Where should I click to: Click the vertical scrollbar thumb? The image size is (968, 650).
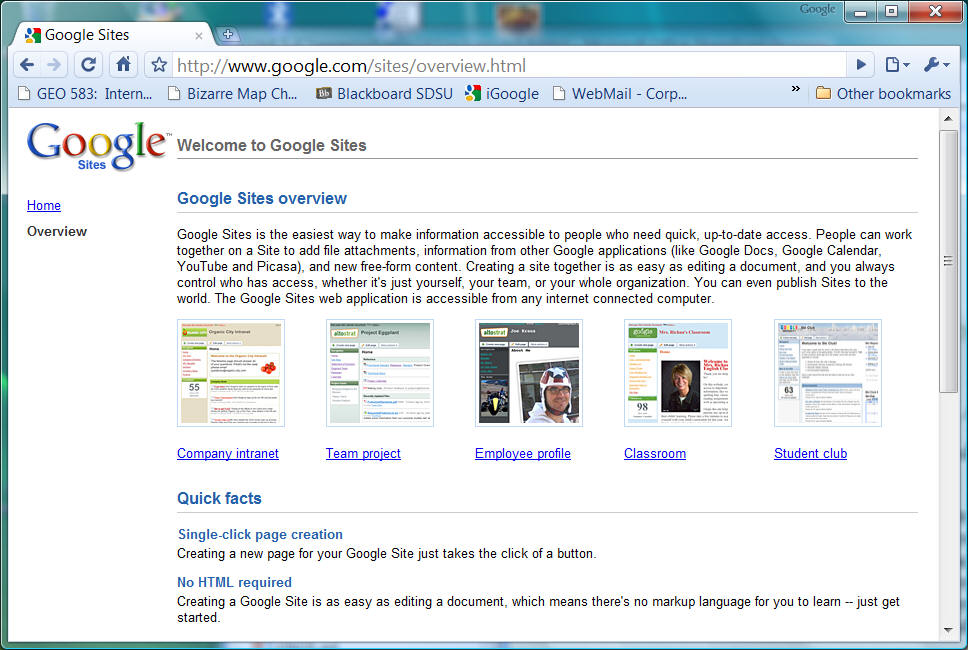coord(948,261)
